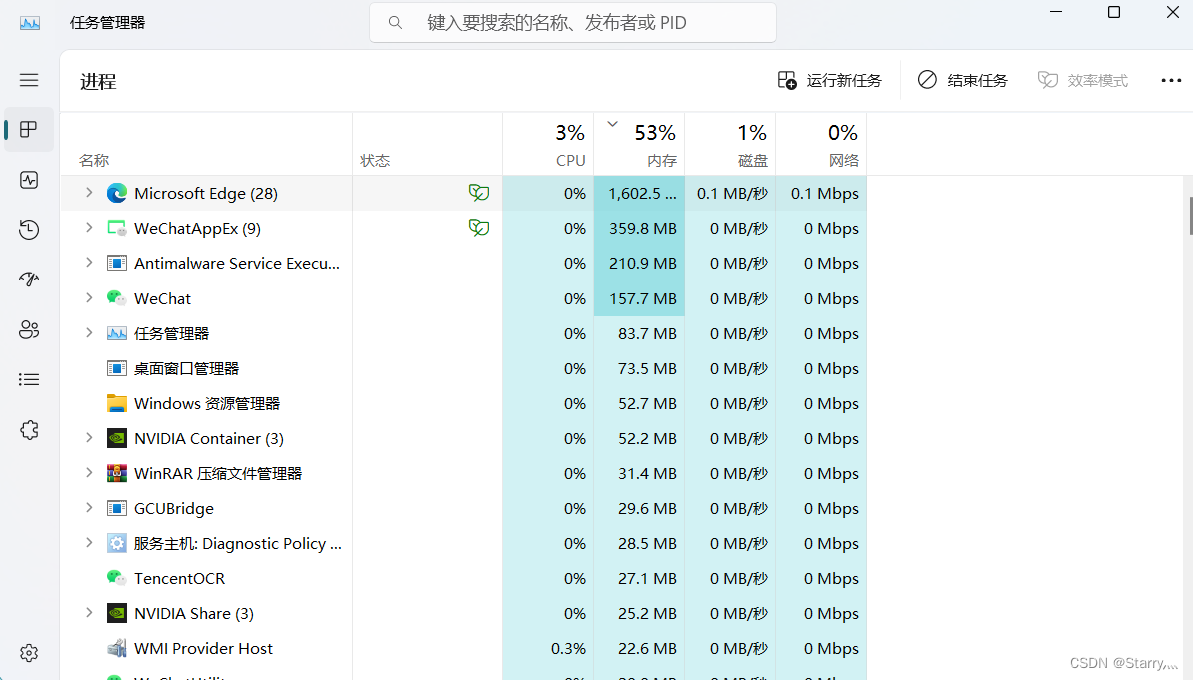Click the 桌面窗口管理器 process icon
Screen dimensions: 1193x680
pos(116,368)
